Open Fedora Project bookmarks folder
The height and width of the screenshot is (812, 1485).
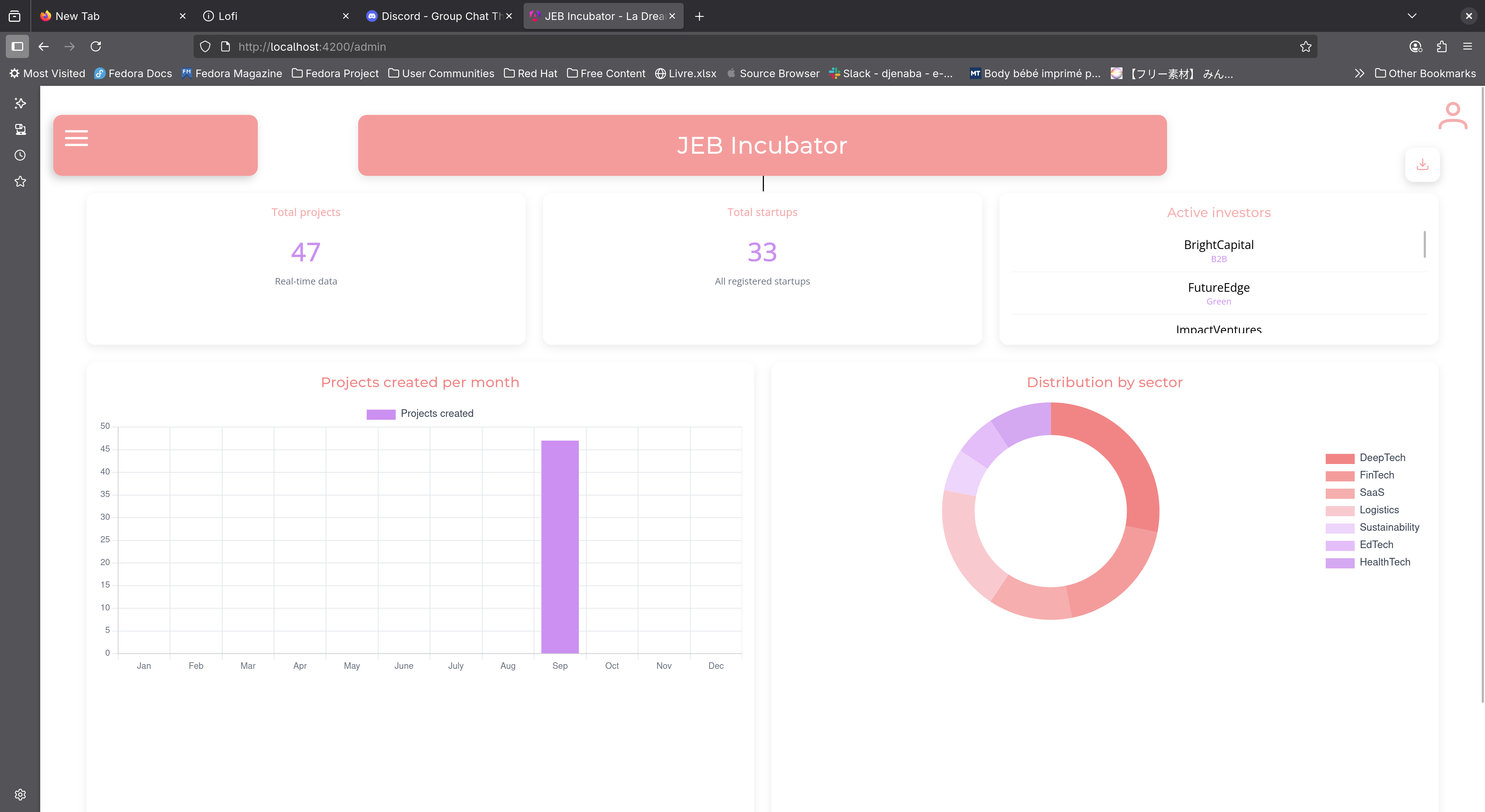coord(335,73)
